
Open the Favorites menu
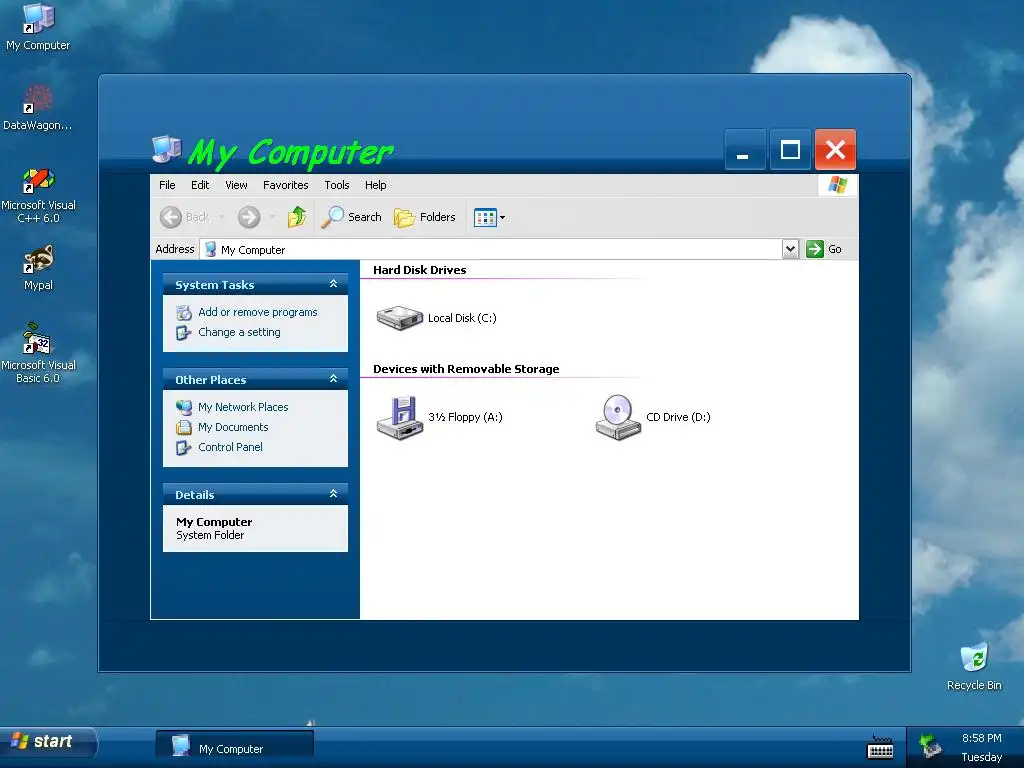[x=285, y=185]
